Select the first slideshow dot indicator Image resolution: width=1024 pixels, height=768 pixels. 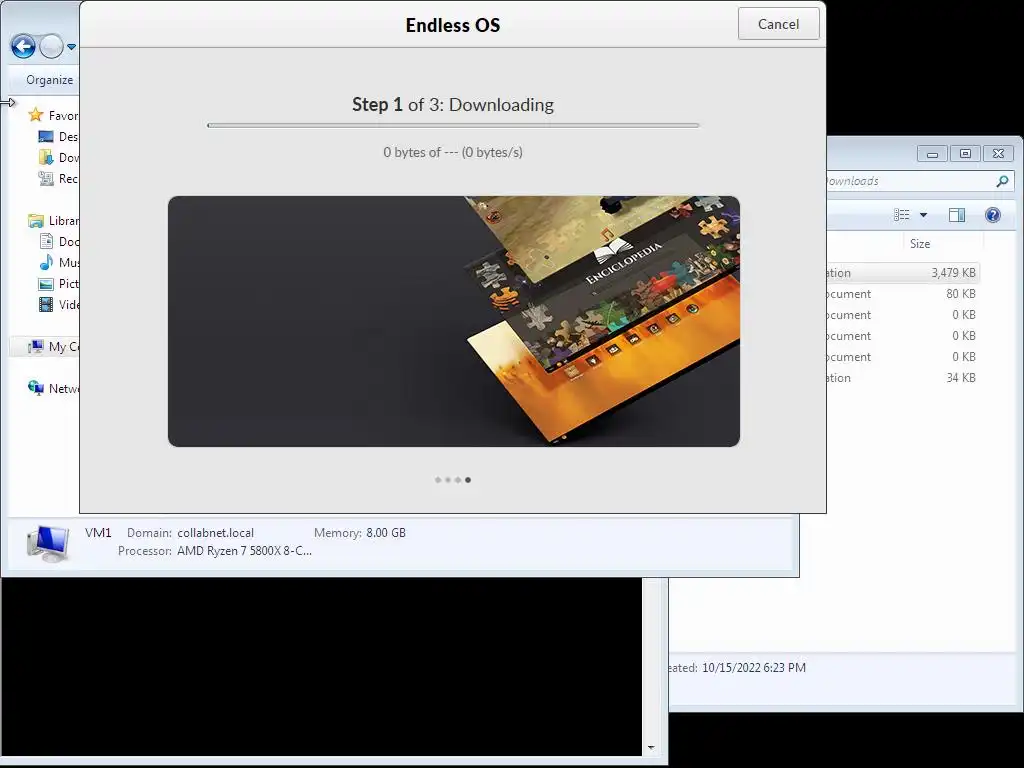tap(438, 480)
